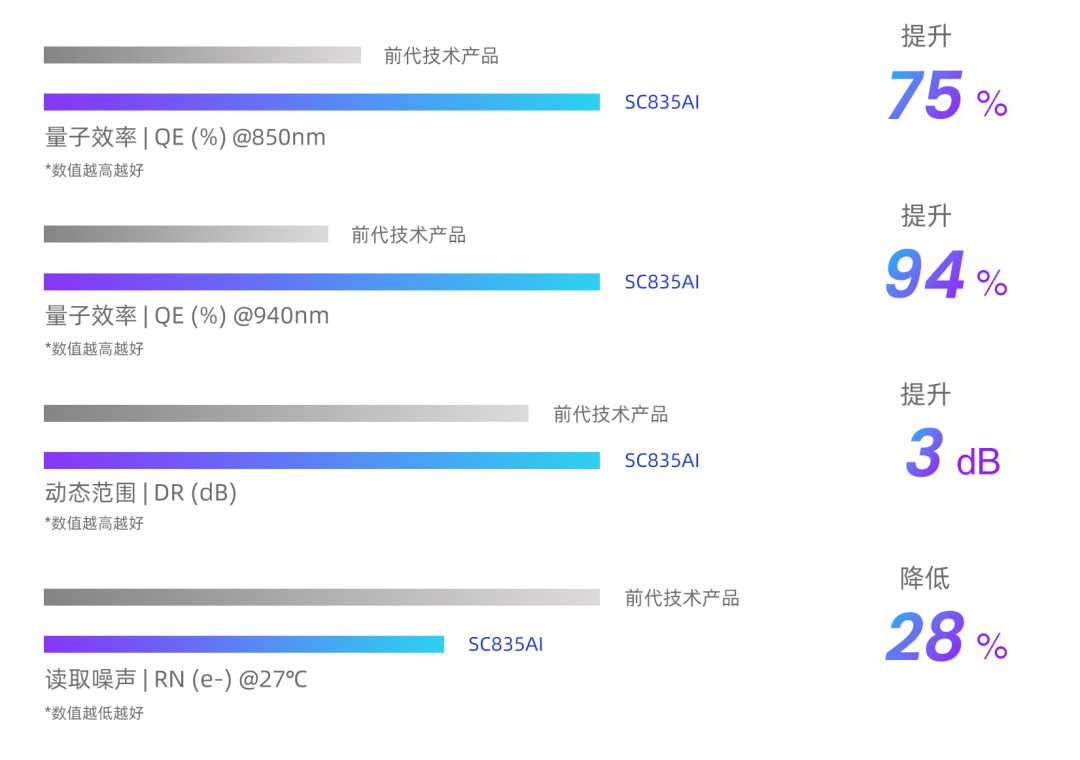Click the SC835AI label beside the read noise bar
The width and height of the screenshot is (1080, 760).
pyautogui.click(x=505, y=645)
